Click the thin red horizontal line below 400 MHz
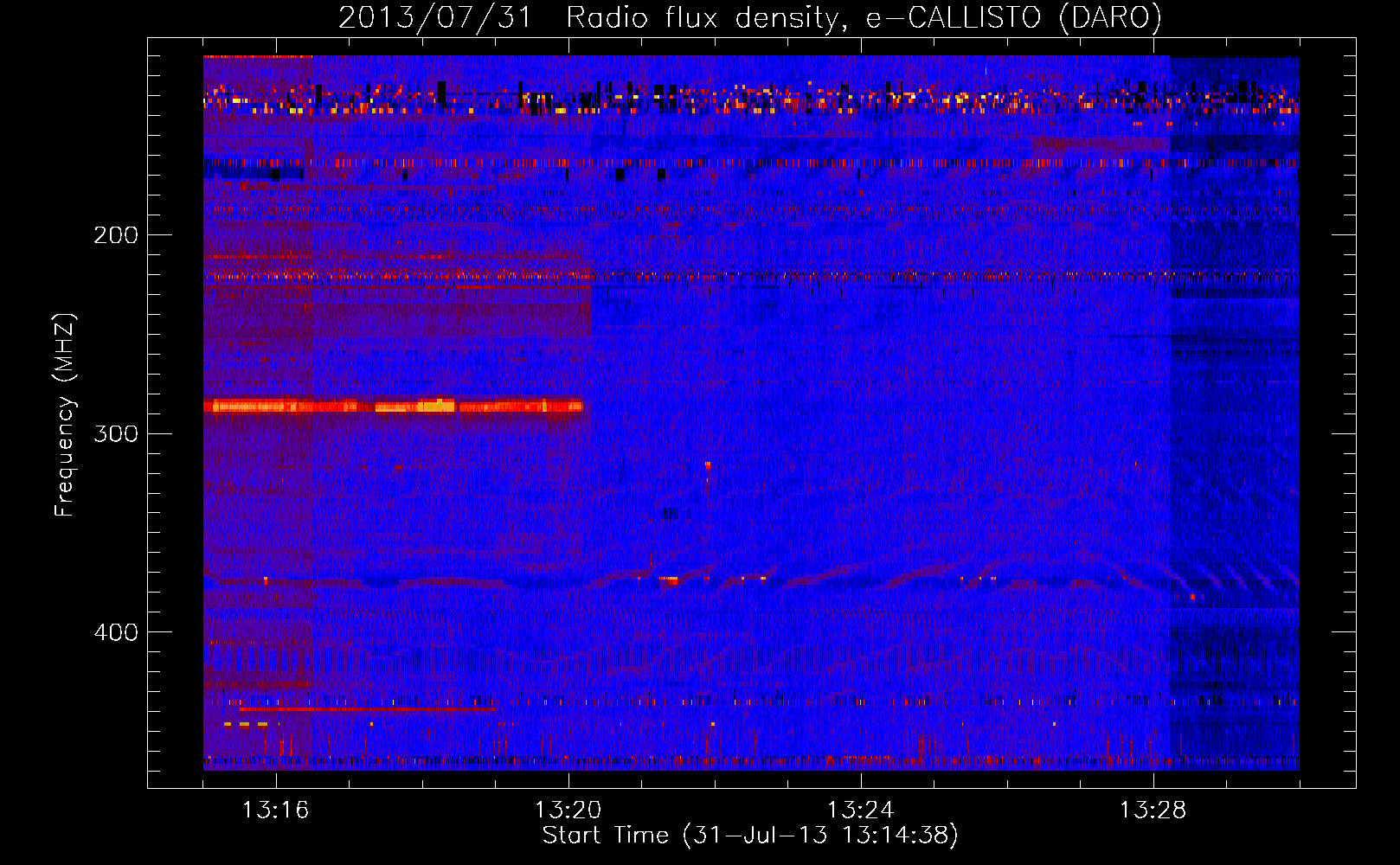 [369, 708]
